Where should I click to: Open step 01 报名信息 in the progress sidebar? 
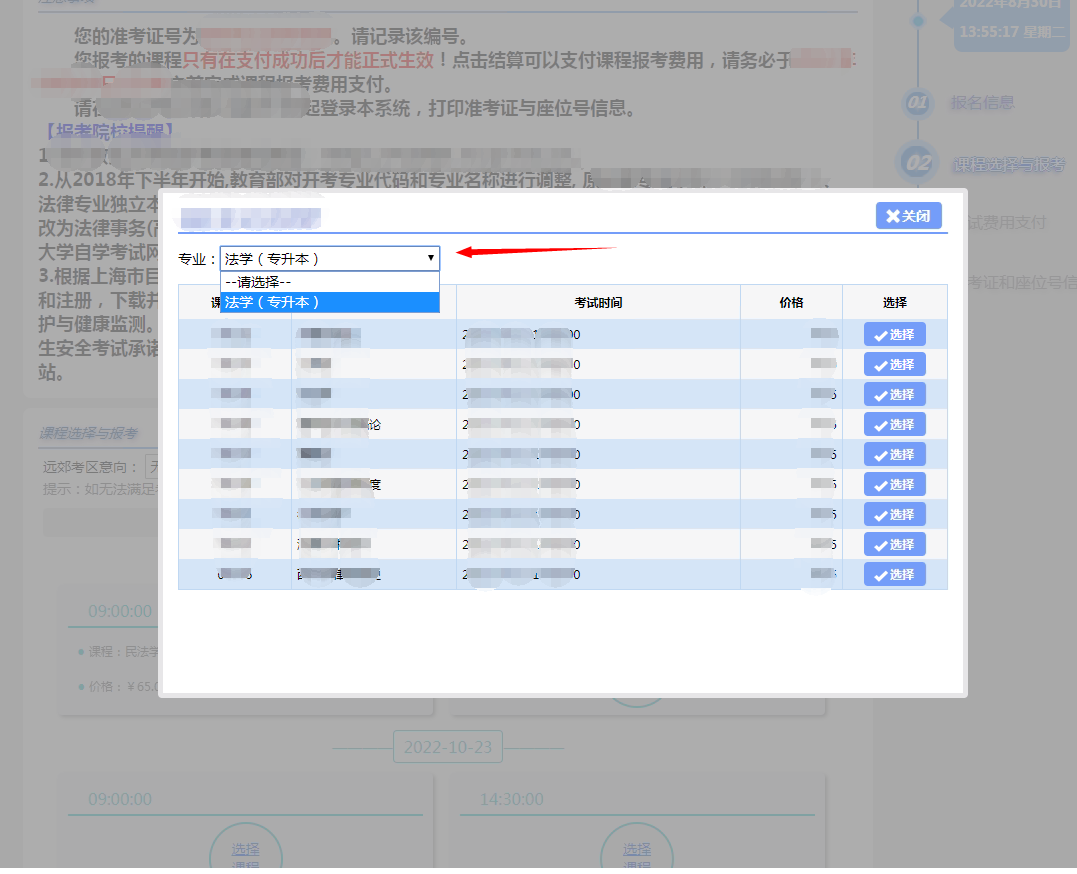tap(981, 103)
